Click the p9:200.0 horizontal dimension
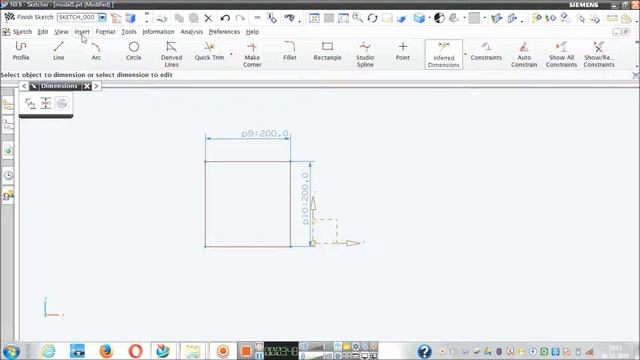The width and height of the screenshot is (640, 360). [265, 133]
